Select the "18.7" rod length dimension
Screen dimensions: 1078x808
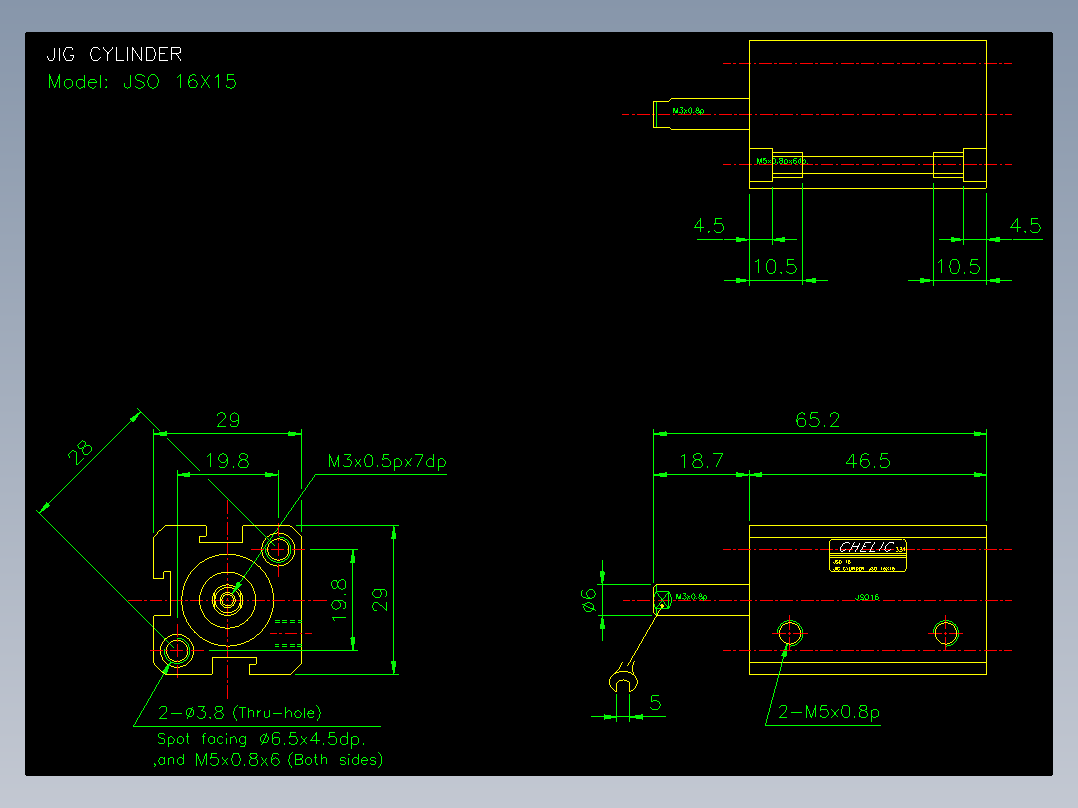[x=701, y=461]
